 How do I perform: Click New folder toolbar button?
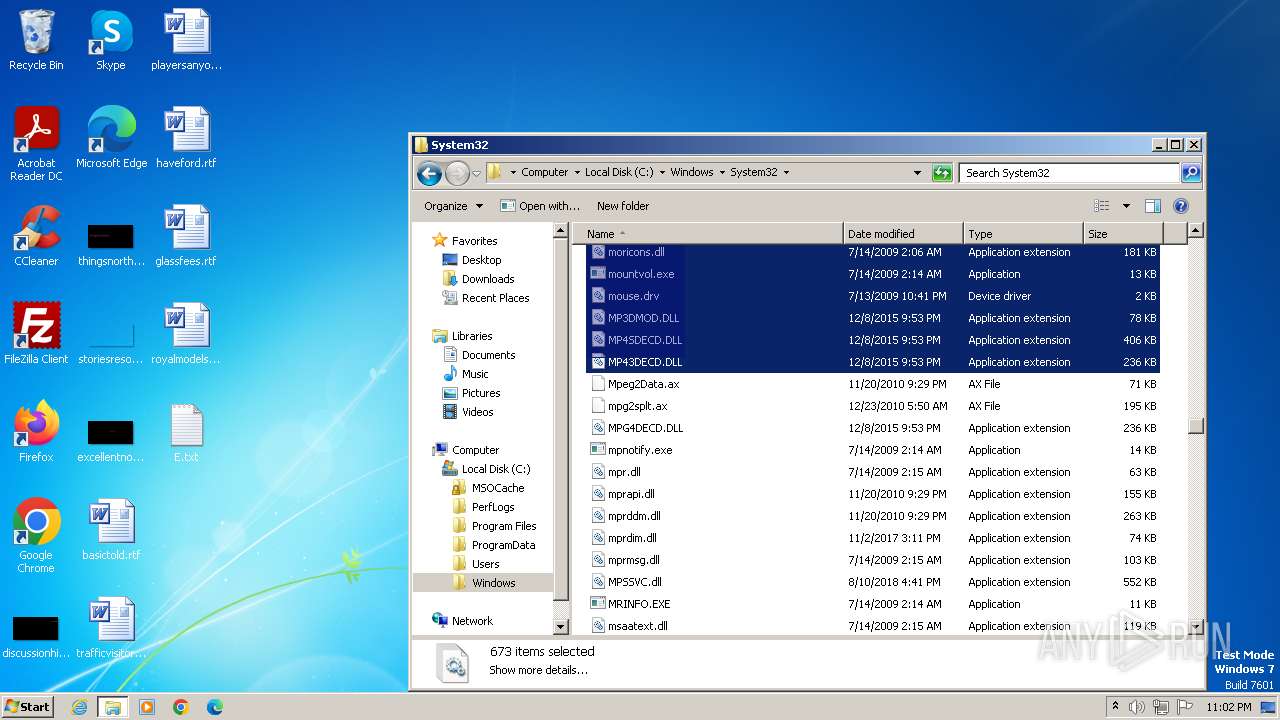click(x=623, y=206)
